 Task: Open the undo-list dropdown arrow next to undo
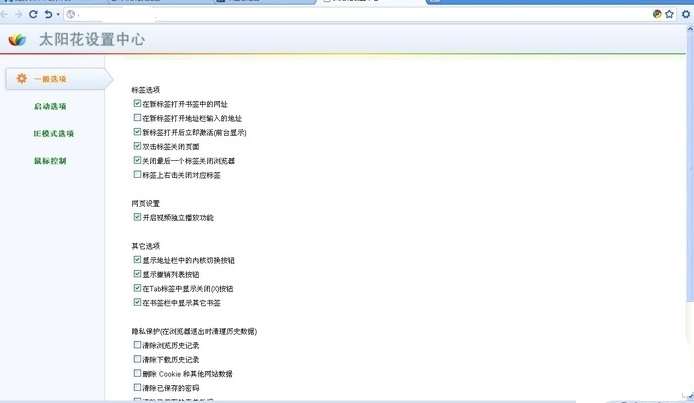[58, 15]
